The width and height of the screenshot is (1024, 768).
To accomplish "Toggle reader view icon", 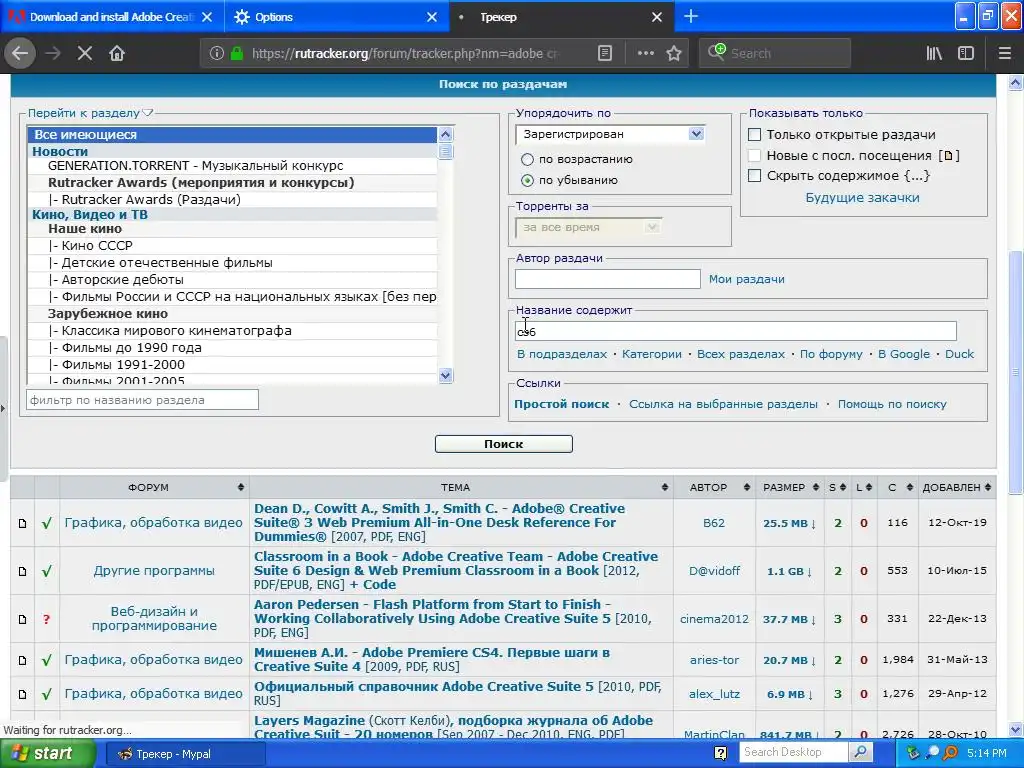I will [605, 54].
